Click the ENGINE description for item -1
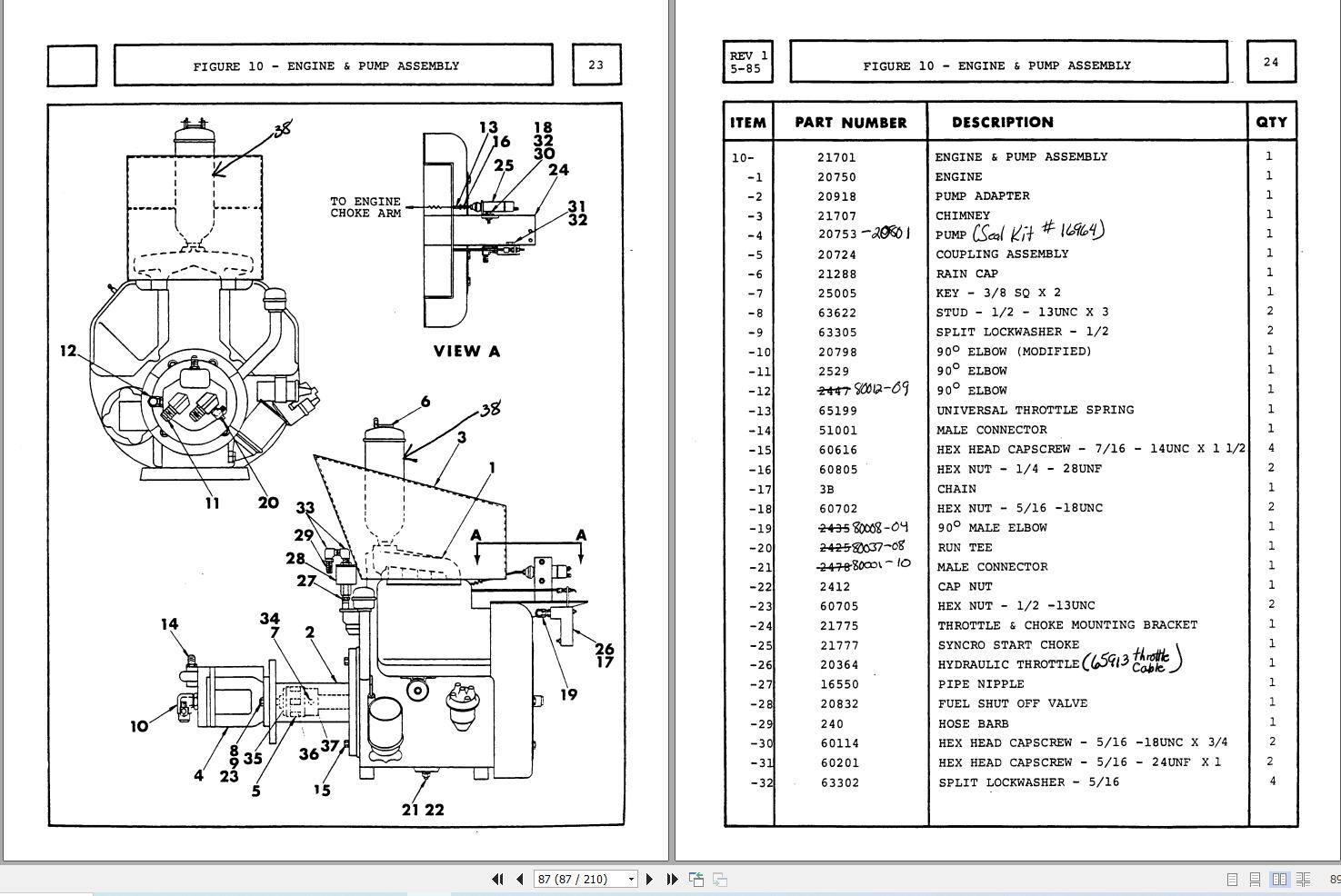 click(x=958, y=176)
